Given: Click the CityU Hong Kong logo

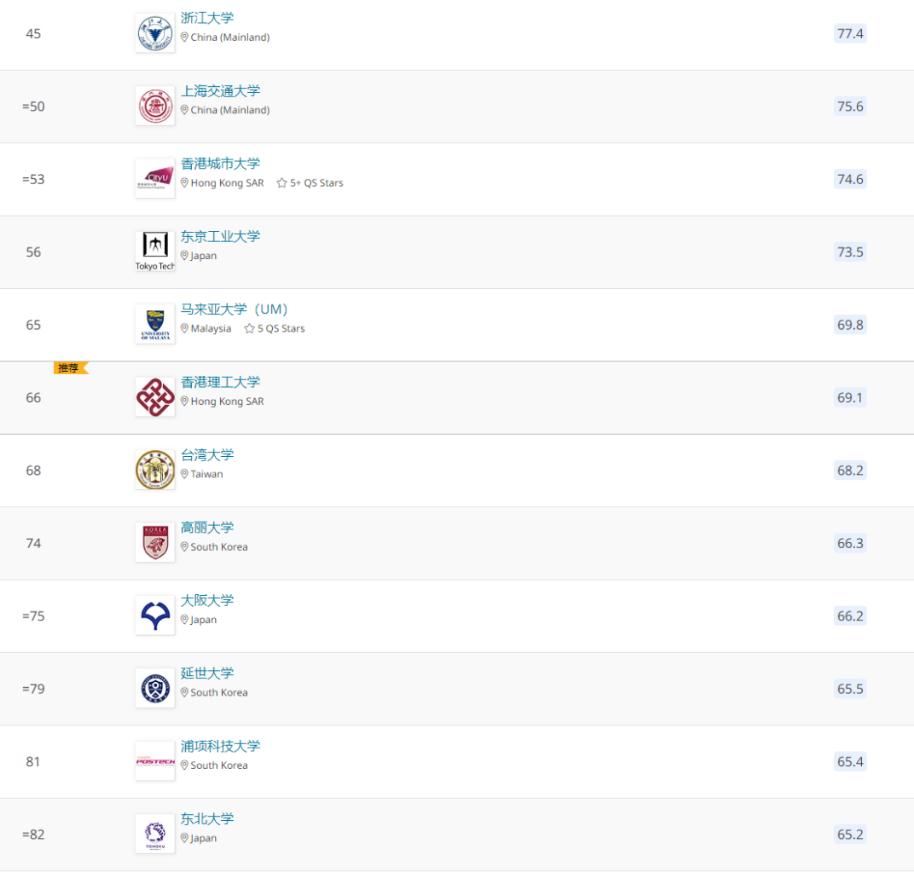Looking at the screenshot, I should point(155,179).
